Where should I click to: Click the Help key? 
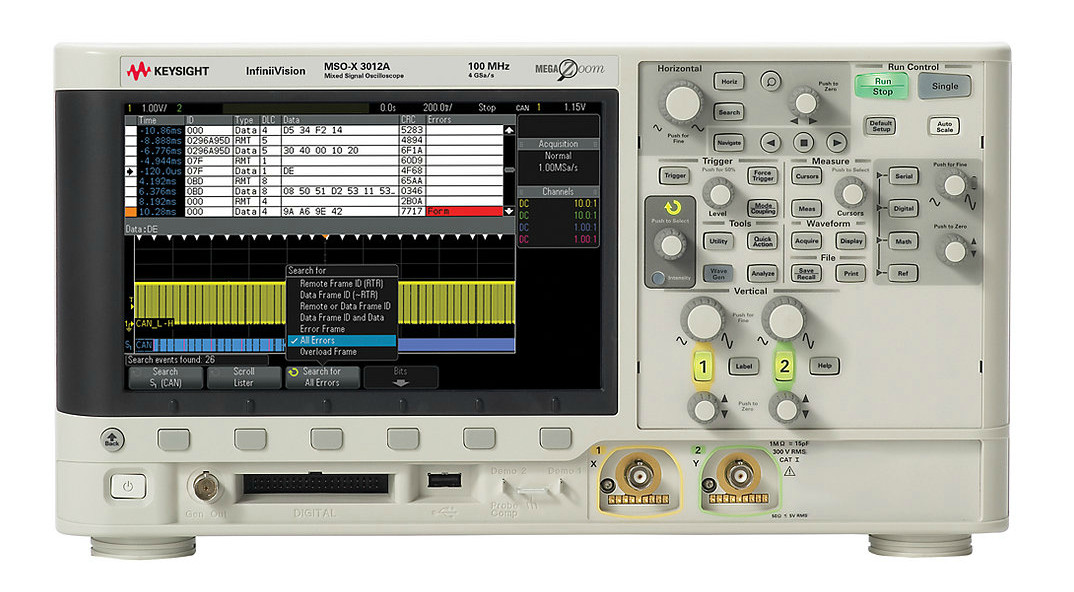pos(824,366)
